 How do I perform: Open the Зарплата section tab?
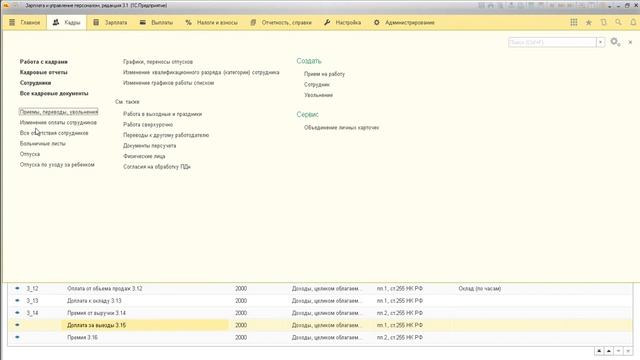tap(110, 22)
